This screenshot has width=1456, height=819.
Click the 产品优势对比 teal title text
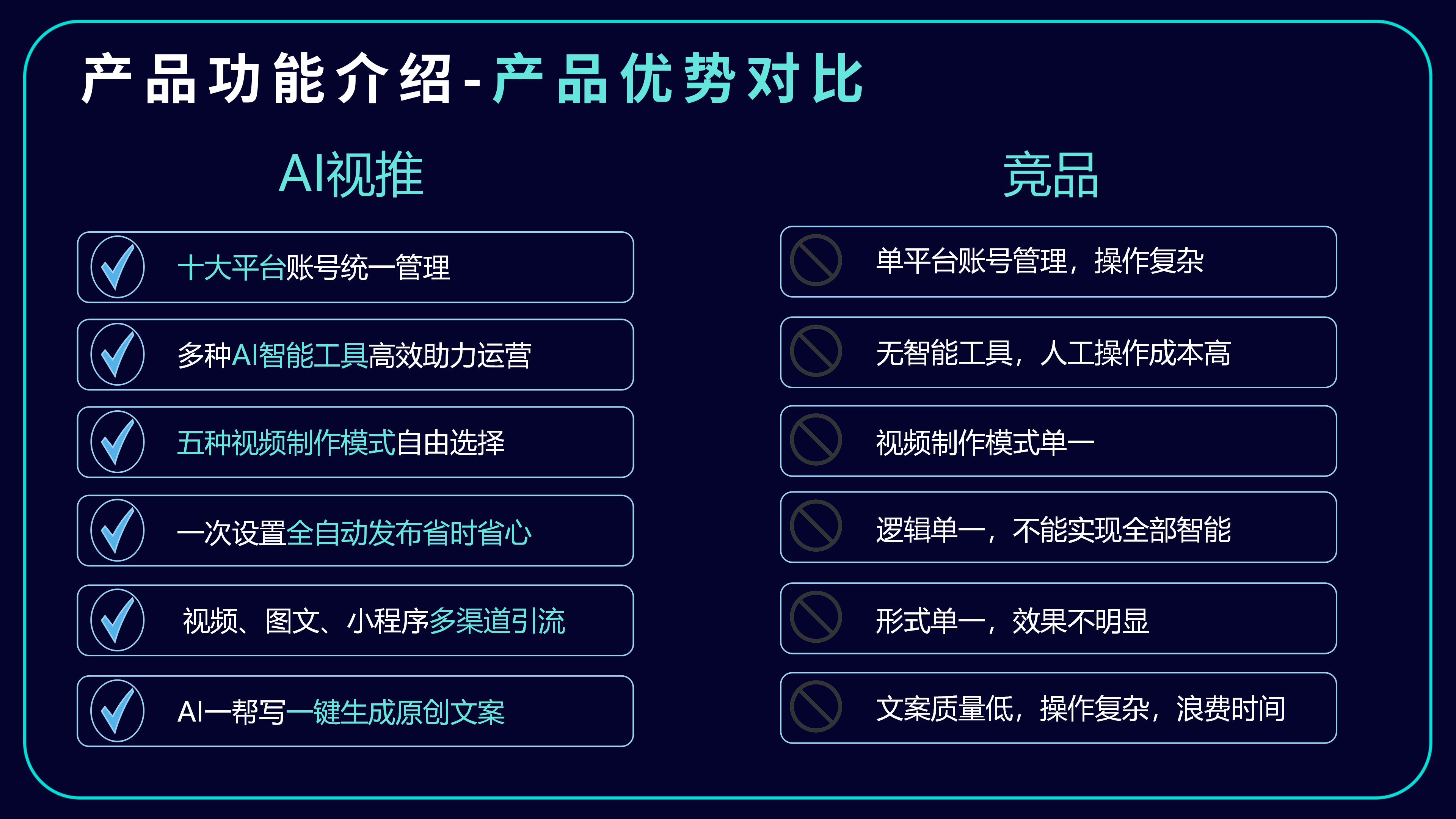click(678, 78)
